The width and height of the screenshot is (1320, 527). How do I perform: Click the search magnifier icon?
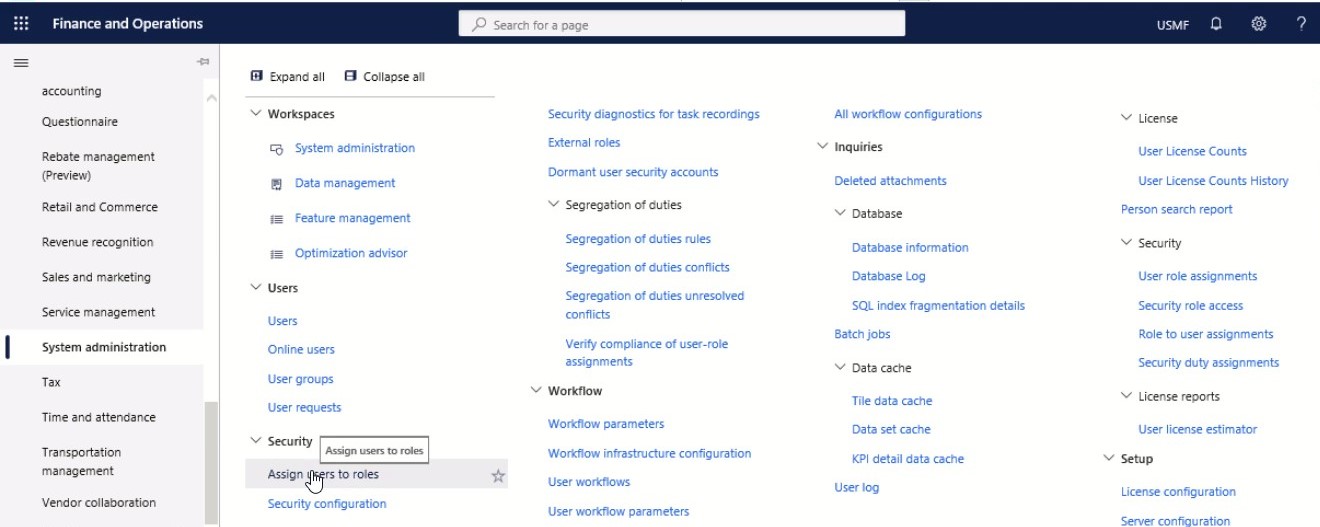479,24
